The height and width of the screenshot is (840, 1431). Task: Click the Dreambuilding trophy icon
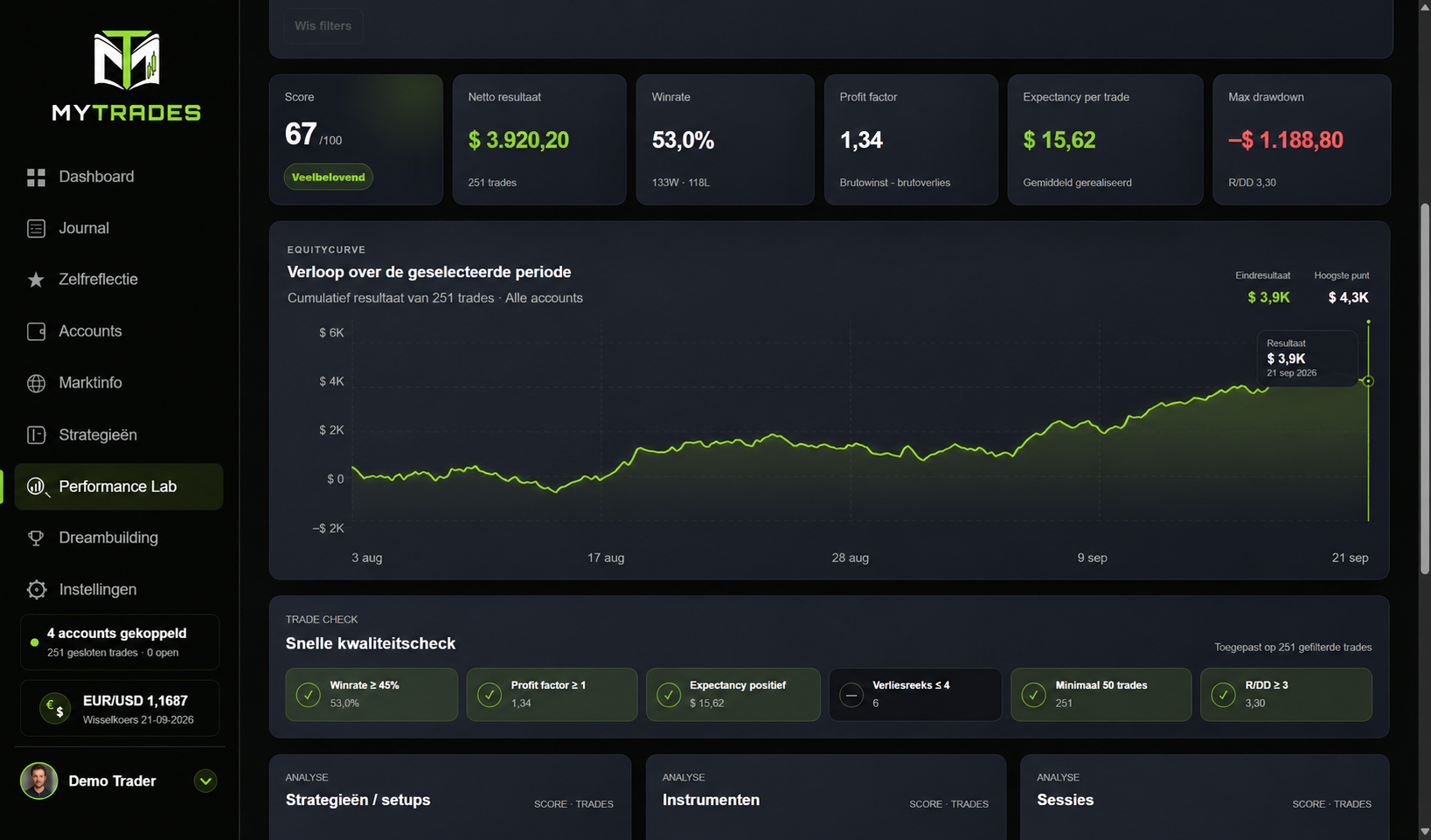click(36, 538)
